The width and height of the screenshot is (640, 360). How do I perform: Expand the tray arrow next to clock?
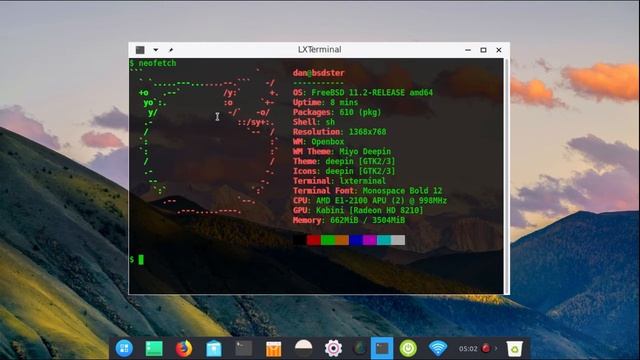click(x=496, y=349)
